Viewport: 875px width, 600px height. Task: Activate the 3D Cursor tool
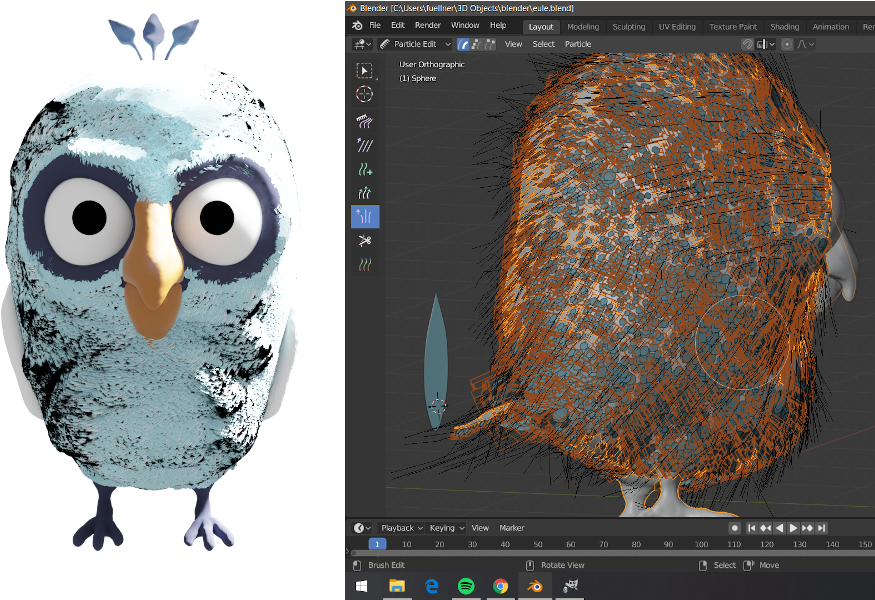(364, 94)
